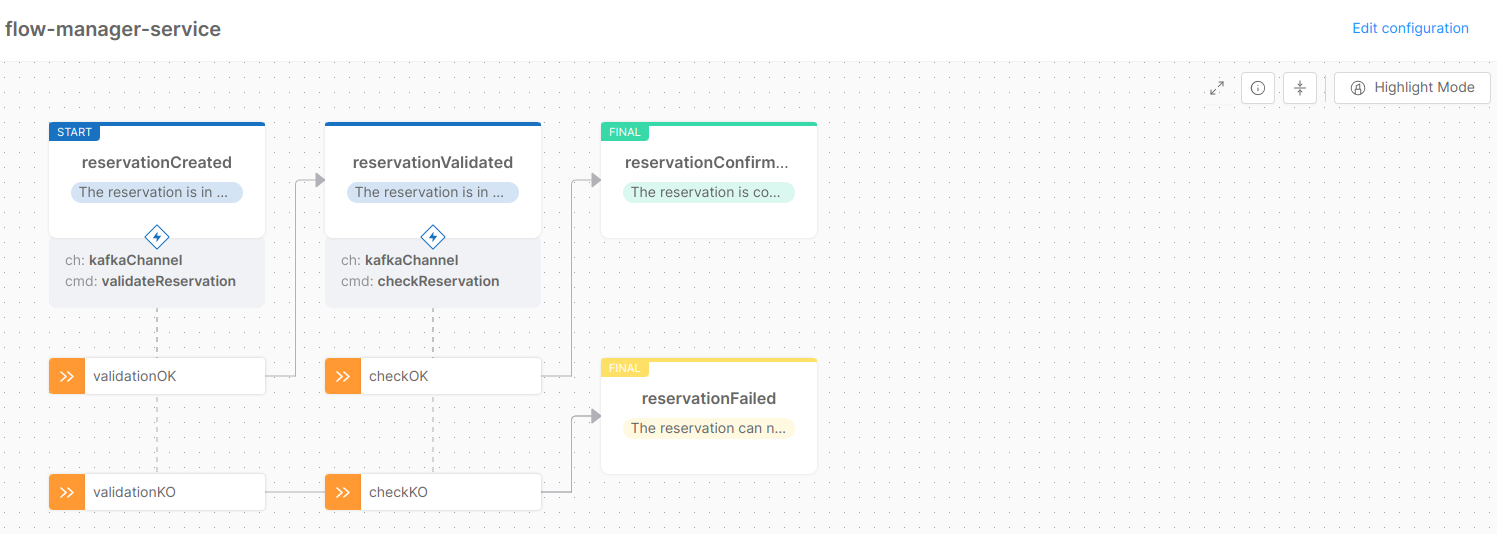1497x534 pixels.
Task: Toggle Highlight Mode
Action: (1412, 88)
